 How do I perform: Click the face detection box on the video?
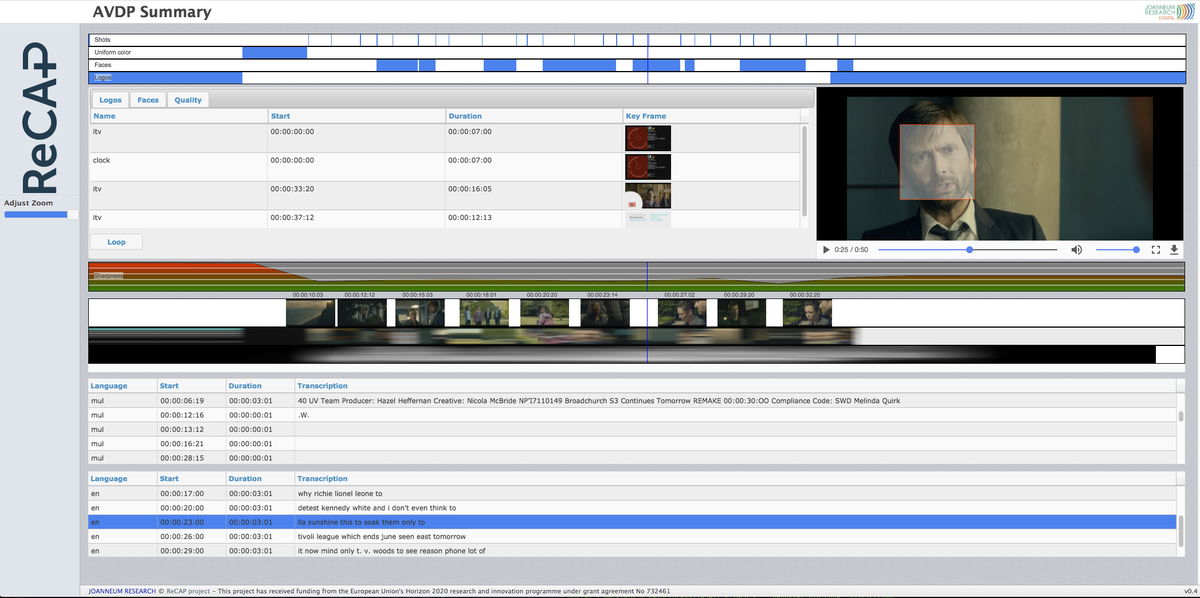(x=937, y=161)
